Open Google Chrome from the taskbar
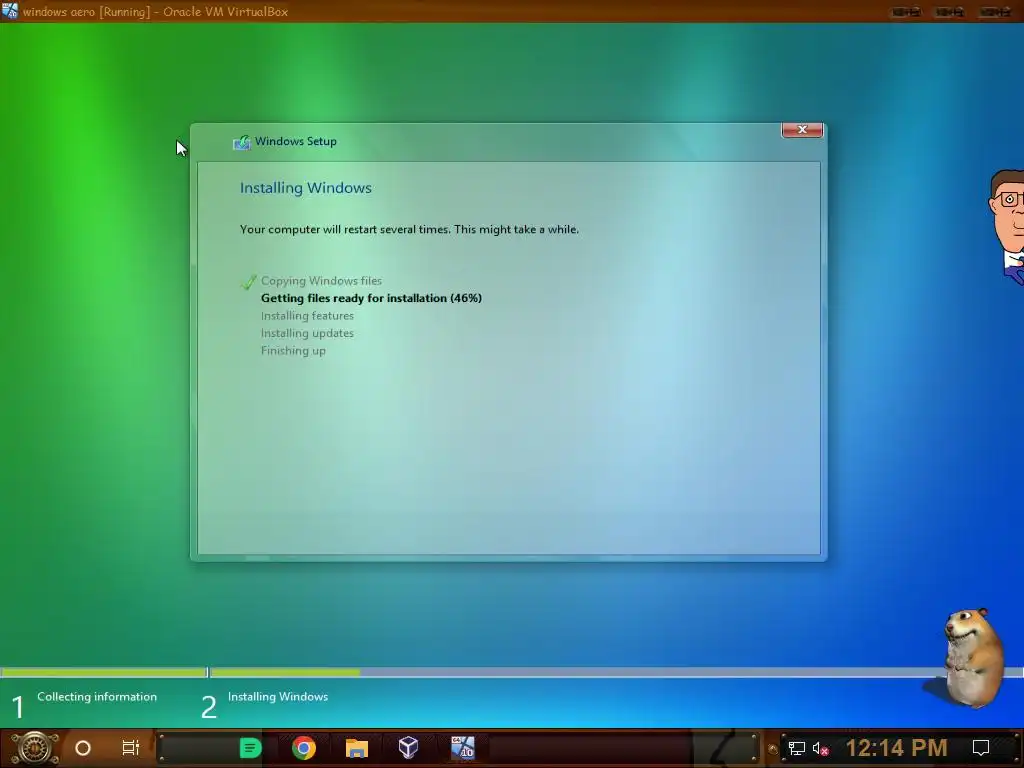 click(304, 748)
